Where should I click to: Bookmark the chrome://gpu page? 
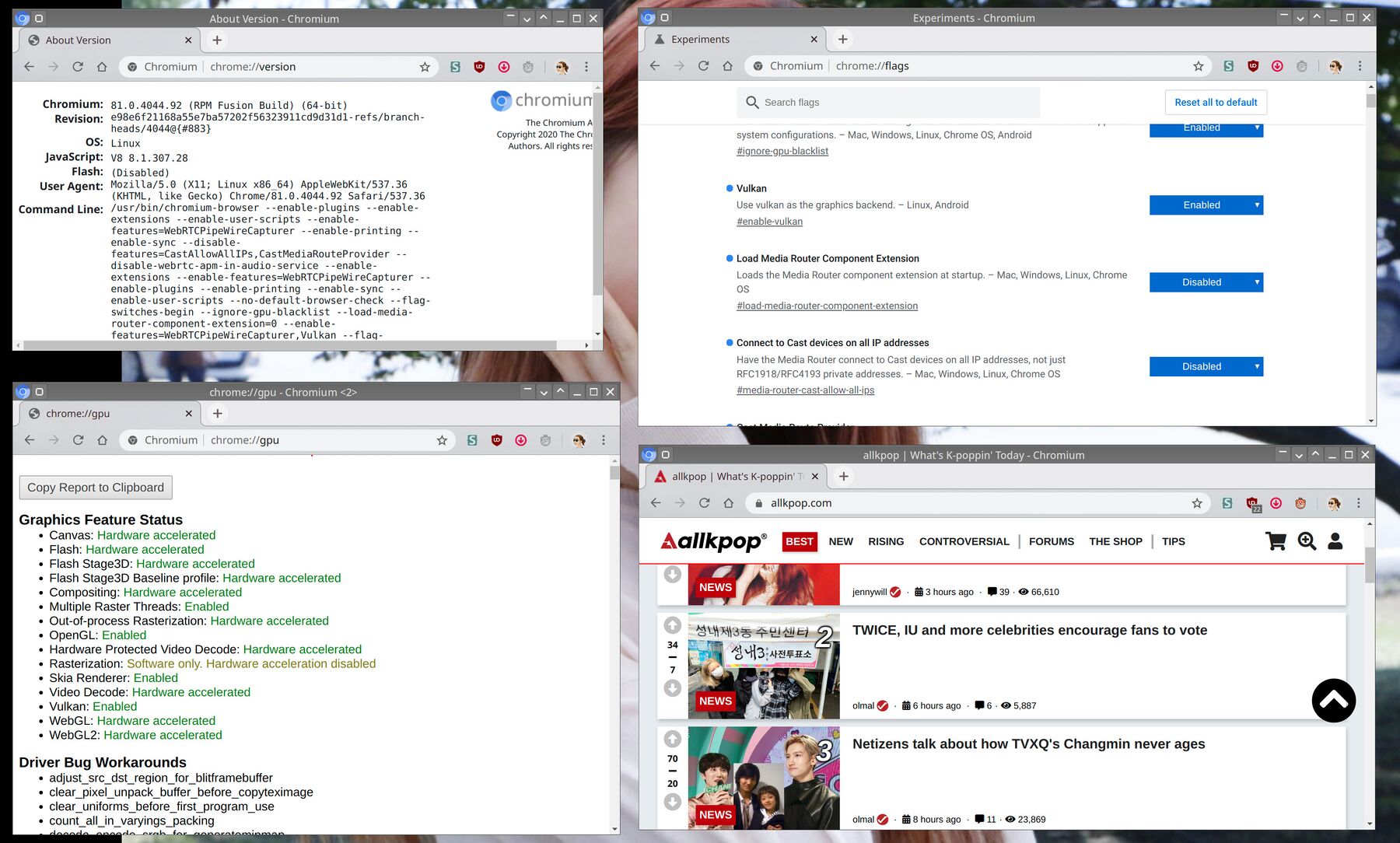[x=442, y=440]
